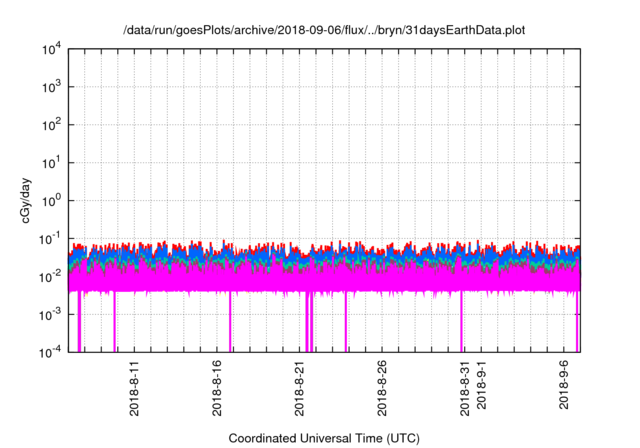The height and width of the screenshot is (448, 640).
Task: Click the 2018-8-16 date tick label
Action: [217, 388]
